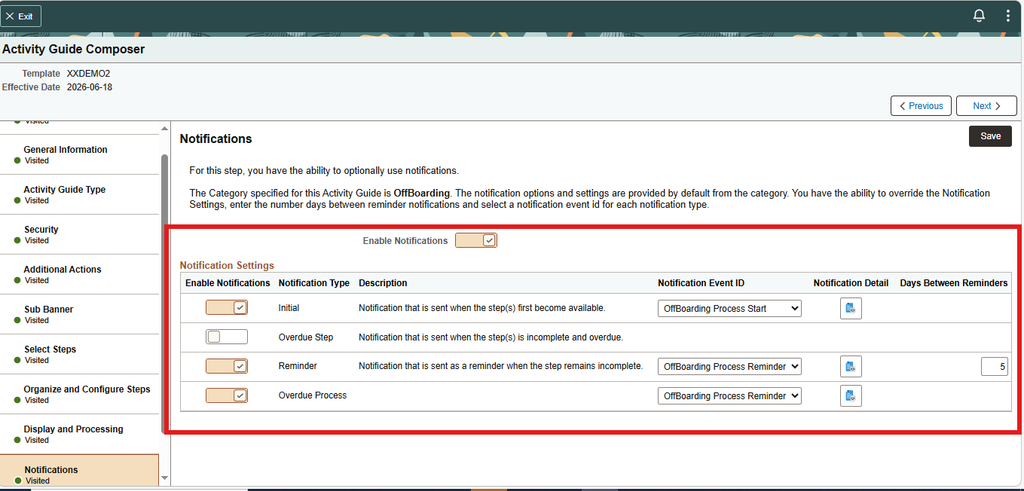
Task: Open Notification Detail for the Overdue Process row
Action: coord(850,396)
